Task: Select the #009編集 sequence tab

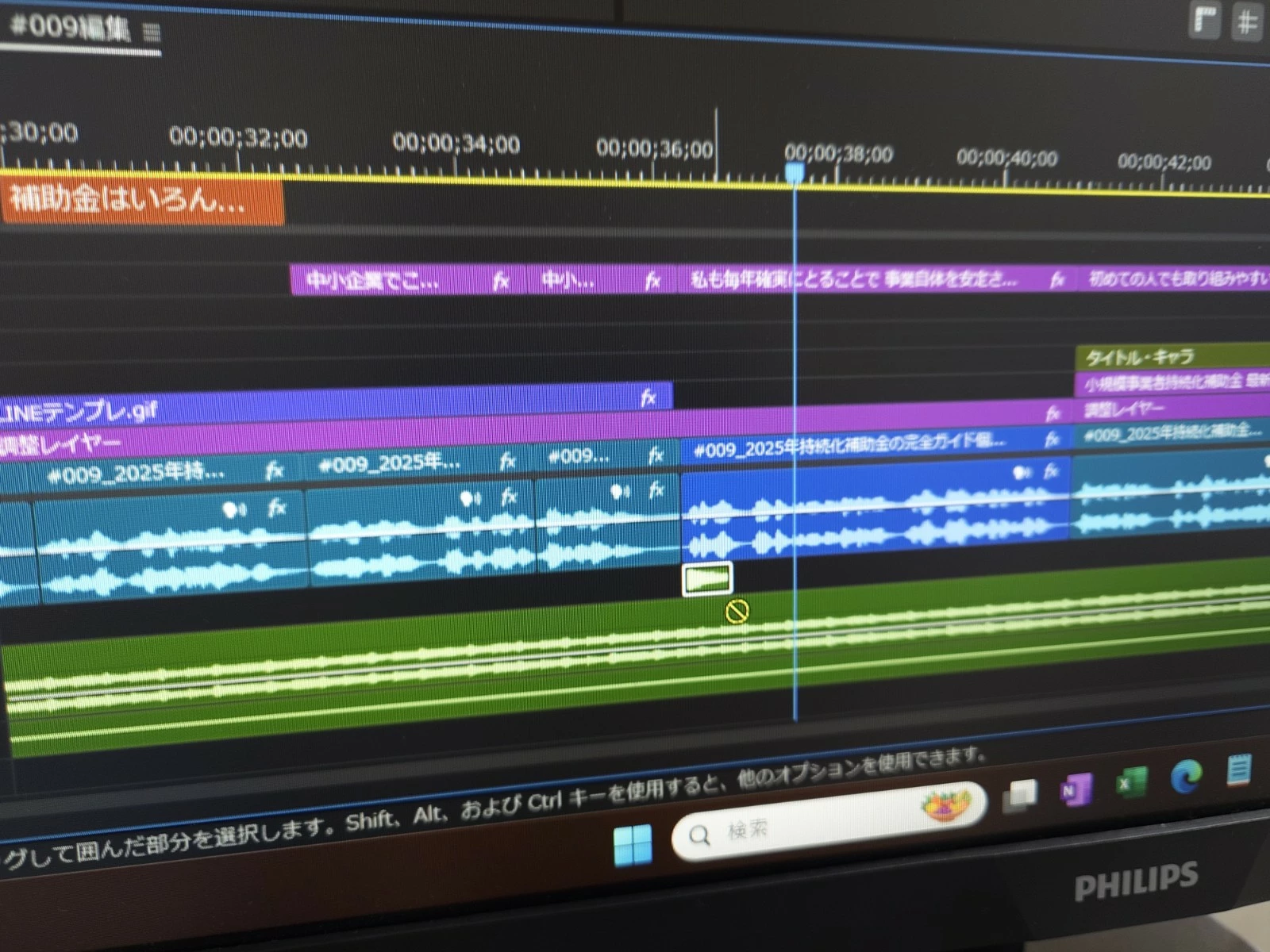Action: click(x=70, y=29)
